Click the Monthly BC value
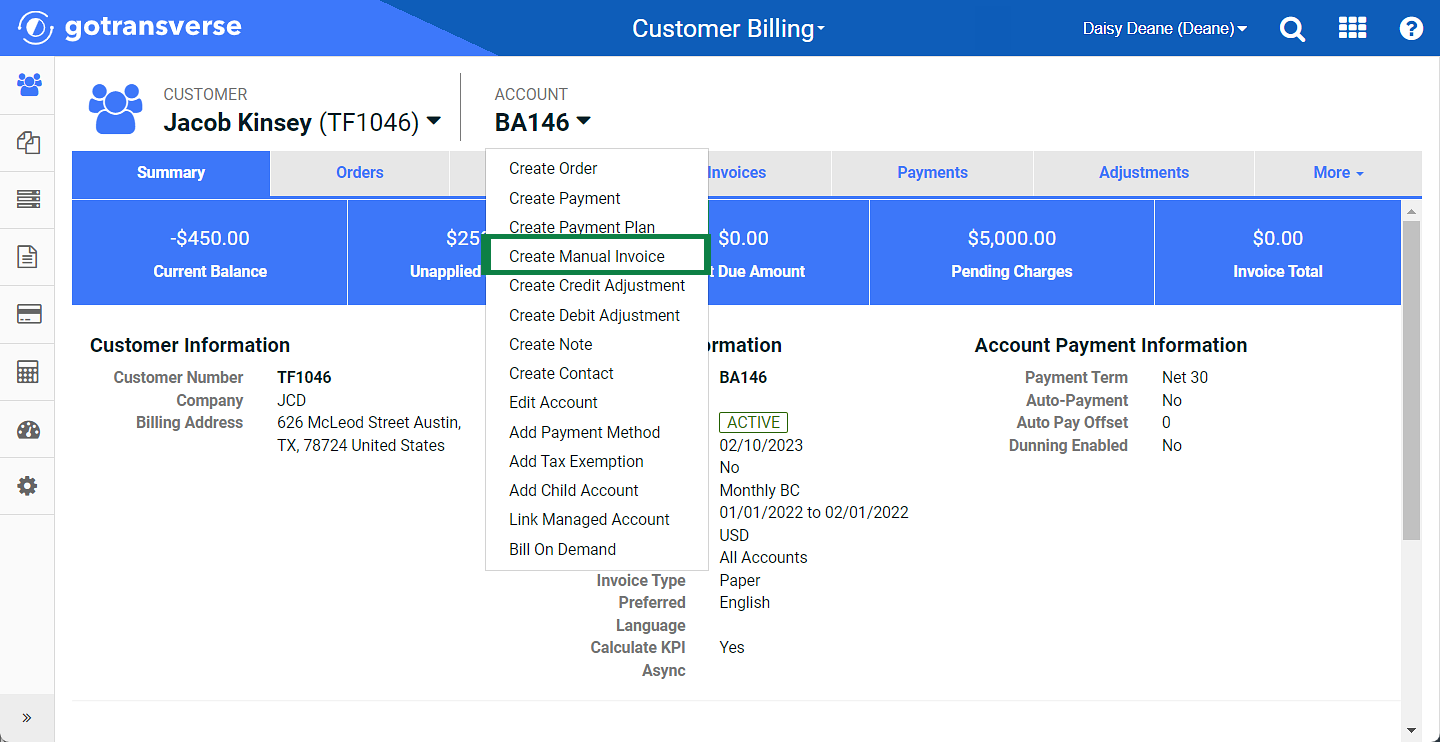 759,490
